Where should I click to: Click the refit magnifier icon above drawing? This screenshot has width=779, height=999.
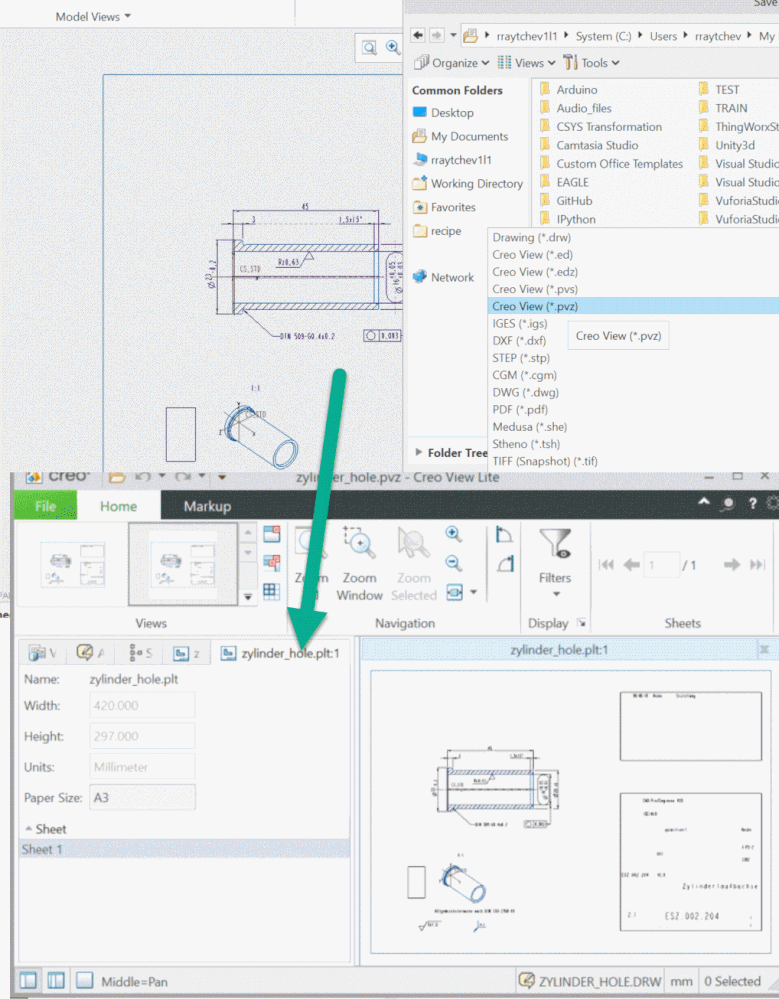(369, 48)
